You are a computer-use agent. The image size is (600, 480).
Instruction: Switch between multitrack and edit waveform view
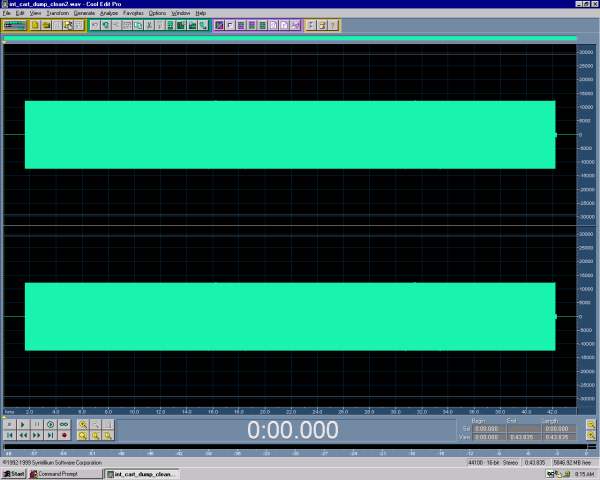tap(15, 25)
